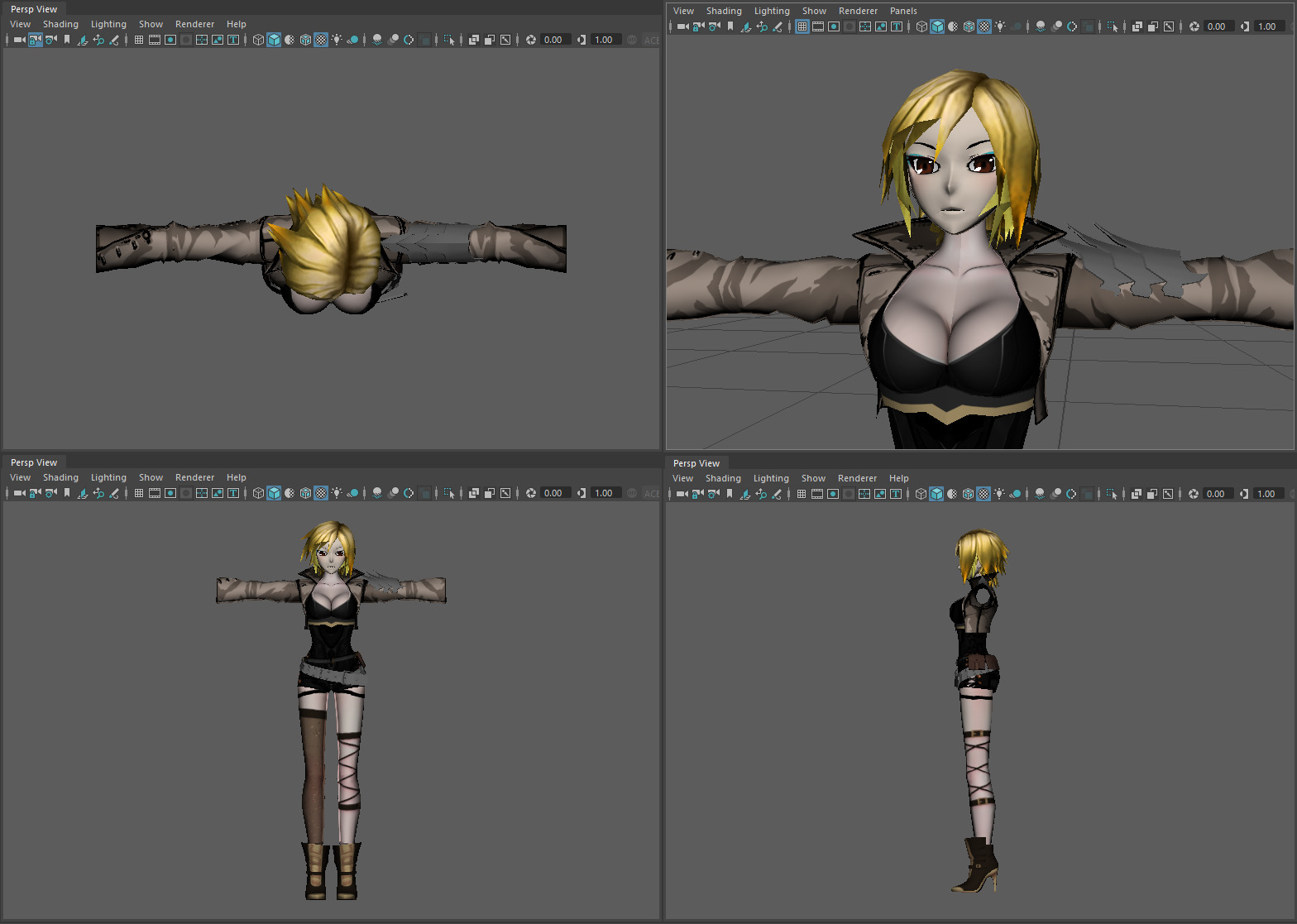Open Renderer menu in top-right panel
Viewport: 1297px width, 924px height.
pos(858,11)
